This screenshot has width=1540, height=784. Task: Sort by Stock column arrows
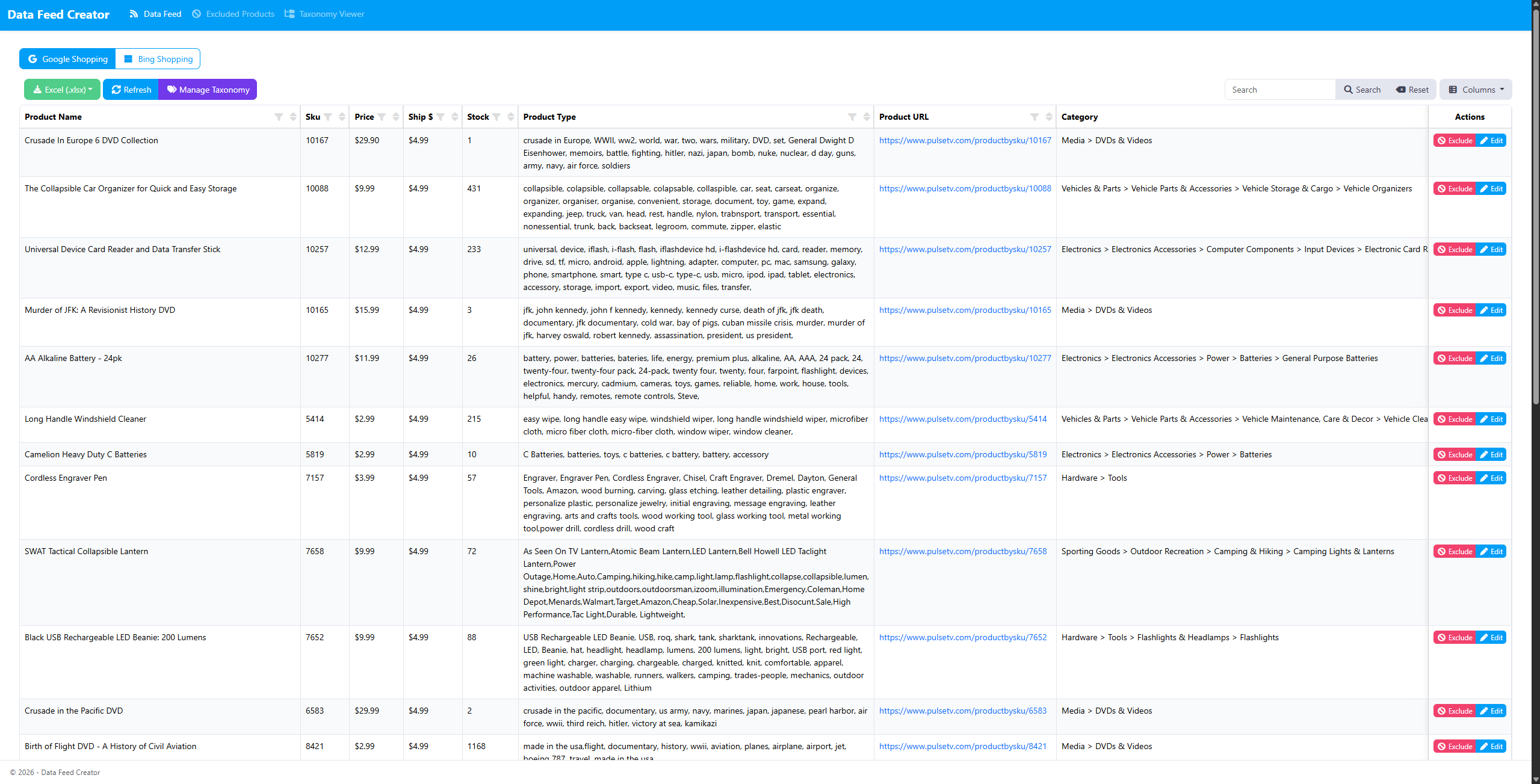click(511, 117)
